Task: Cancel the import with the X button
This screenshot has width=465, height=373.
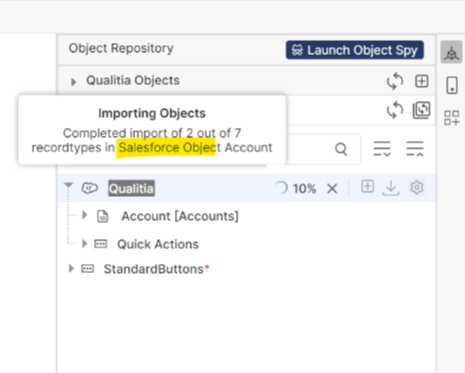Action: pos(332,189)
